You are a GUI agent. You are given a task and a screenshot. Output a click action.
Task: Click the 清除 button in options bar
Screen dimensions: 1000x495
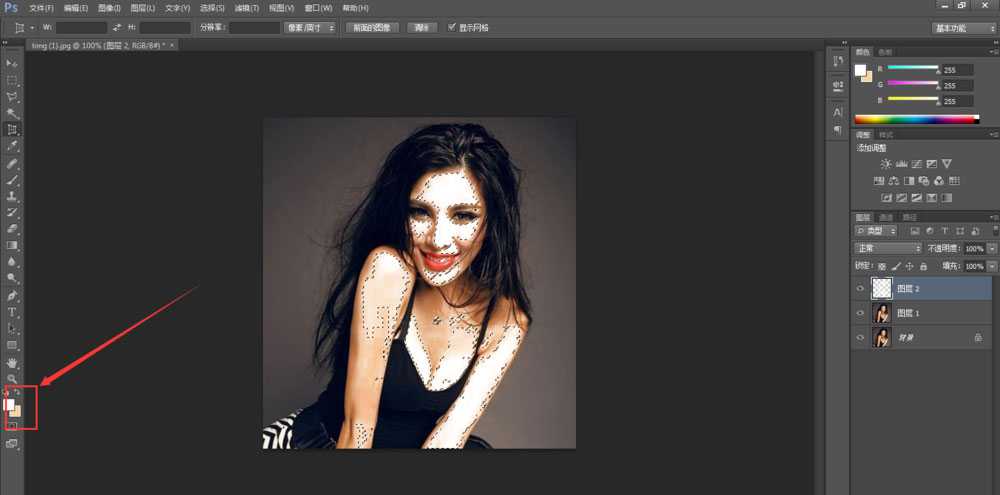tap(421, 28)
